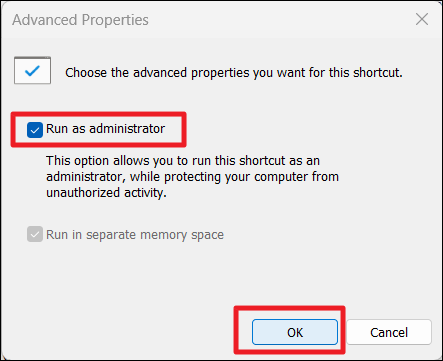Screen dimensions: 443x361
Task: Click the "unauthorized activity." text line
Action: tap(106, 193)
